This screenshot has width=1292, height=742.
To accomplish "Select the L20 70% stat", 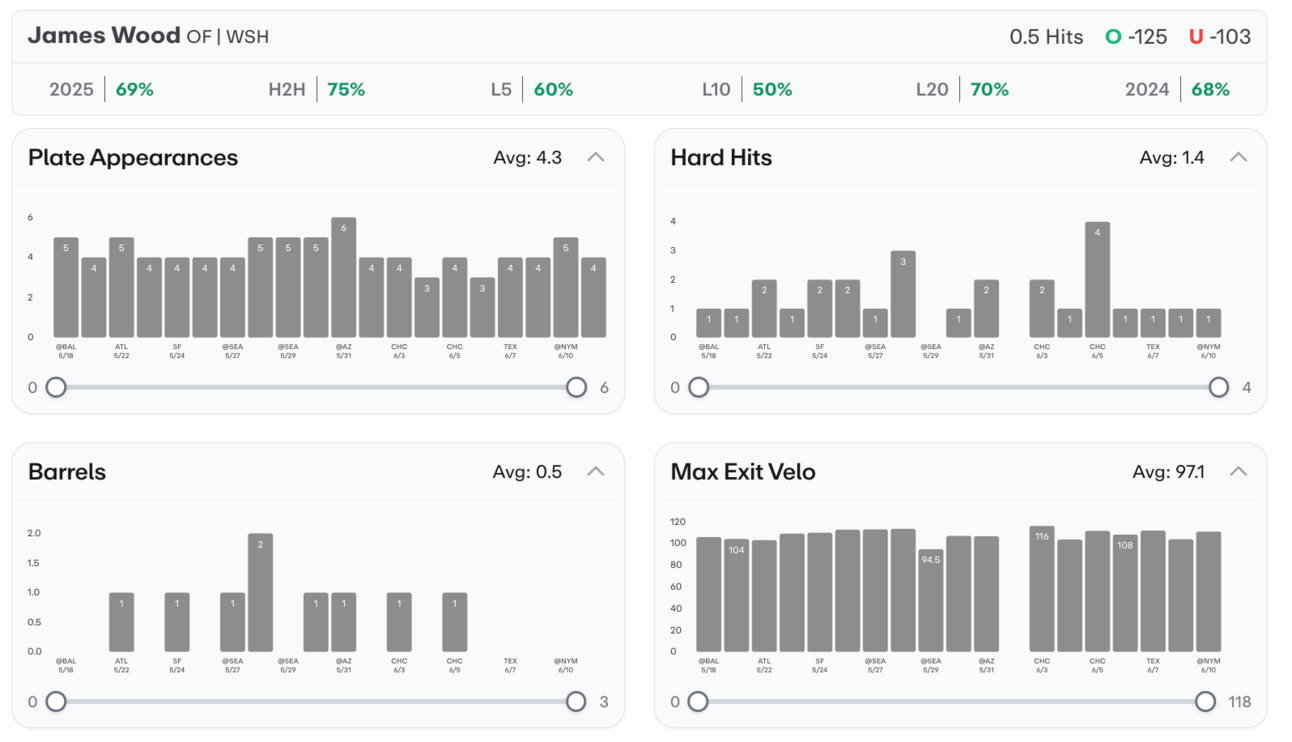I will pyautogui.click(x=962, y=89).
